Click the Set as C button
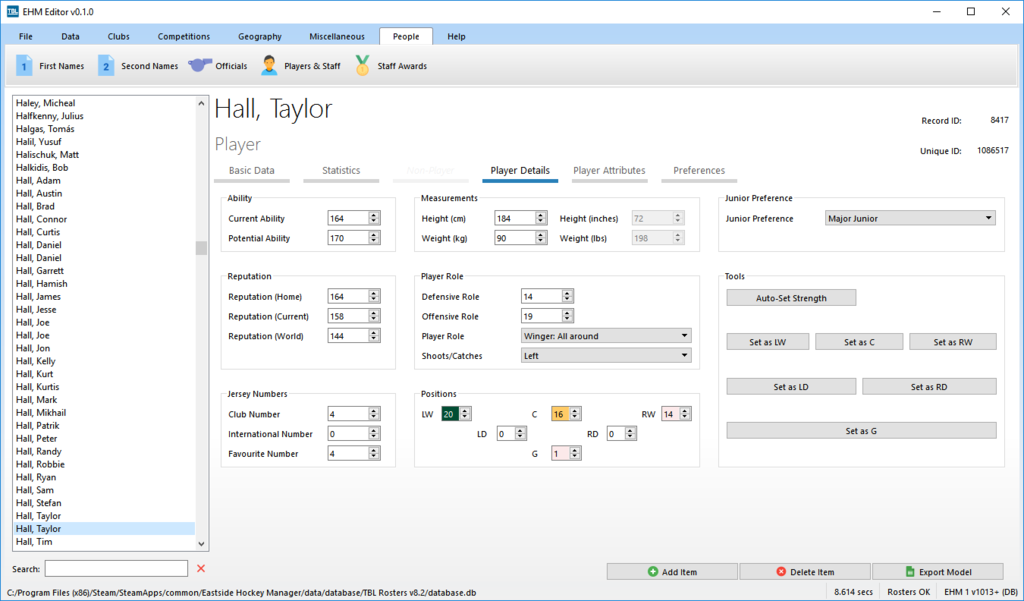The height and width of the screenshot is (601, 1024). [x=859, y=342]
